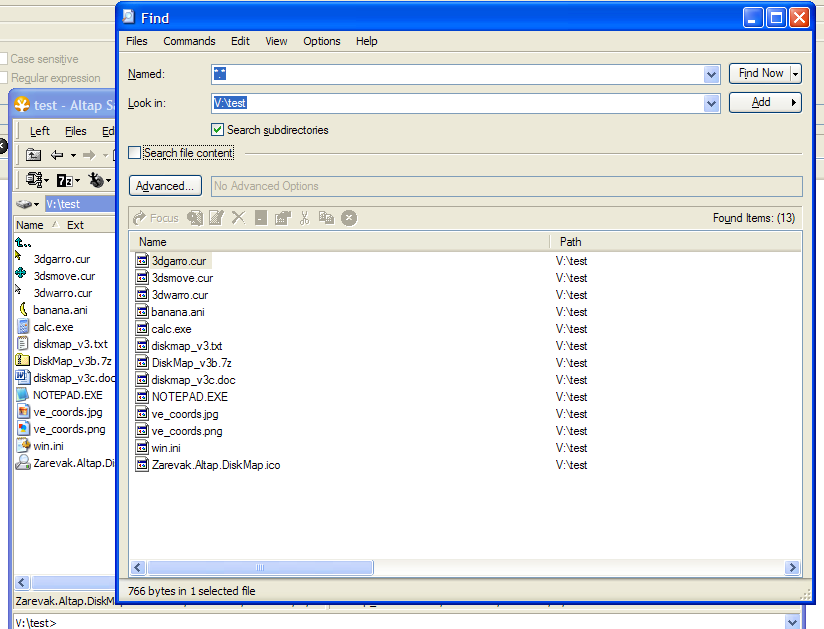The image size is (824, 629).
Task: Toggle Regular expression in the background window
Action: coord(3,78)
